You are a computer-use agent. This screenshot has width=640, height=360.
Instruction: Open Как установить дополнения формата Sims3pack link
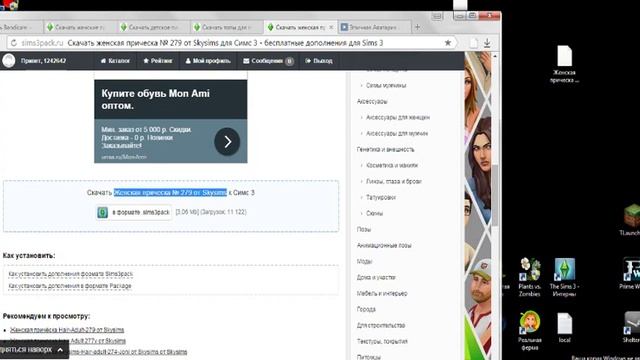coord(71,274)
